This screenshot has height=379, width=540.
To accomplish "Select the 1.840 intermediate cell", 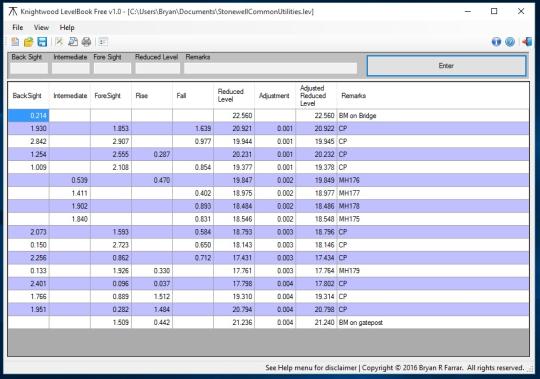I will [x=70, y=219].
